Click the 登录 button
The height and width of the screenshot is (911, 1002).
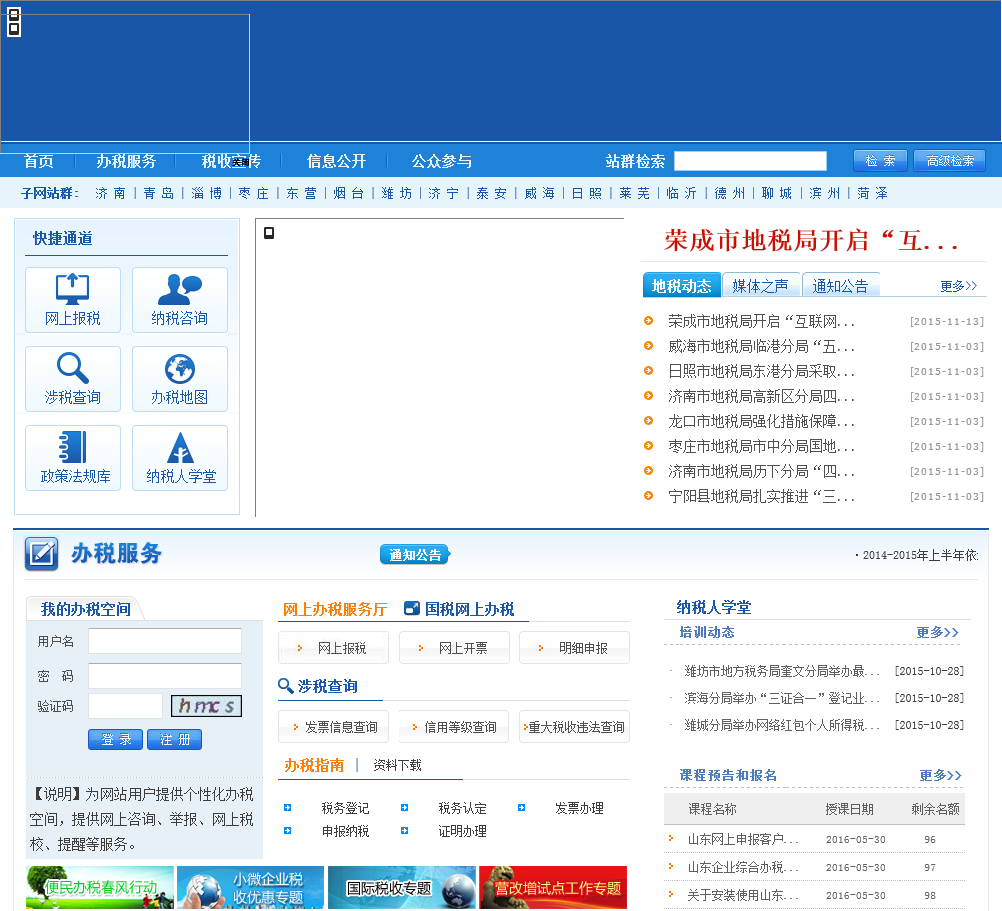[x=116, y=739]
